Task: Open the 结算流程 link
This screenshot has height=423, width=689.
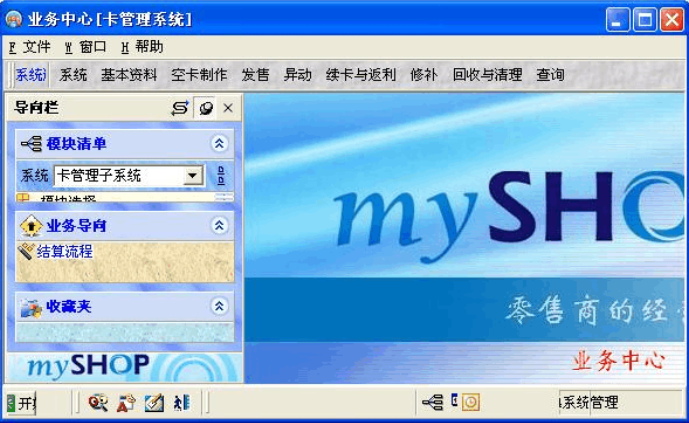Action: (64, 252)
